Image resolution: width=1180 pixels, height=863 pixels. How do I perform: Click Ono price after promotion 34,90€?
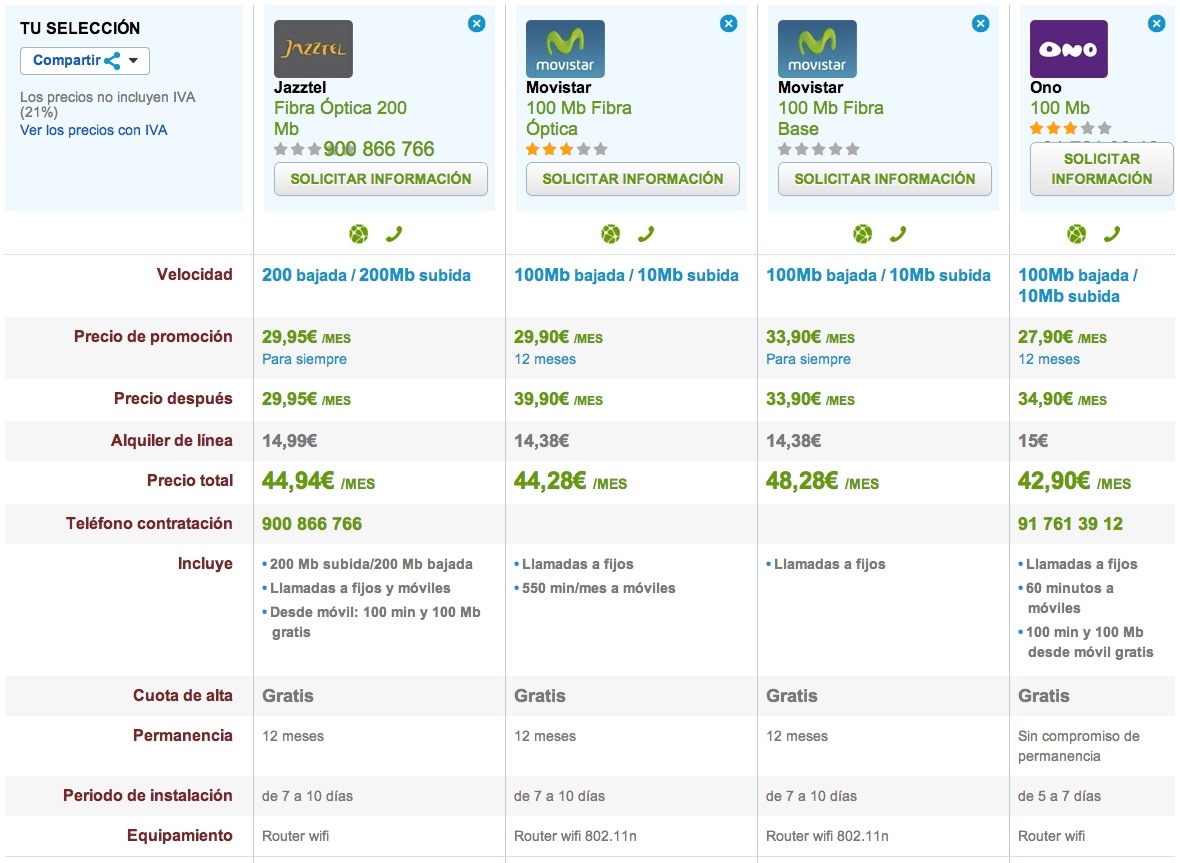(x=1063, y=400)
